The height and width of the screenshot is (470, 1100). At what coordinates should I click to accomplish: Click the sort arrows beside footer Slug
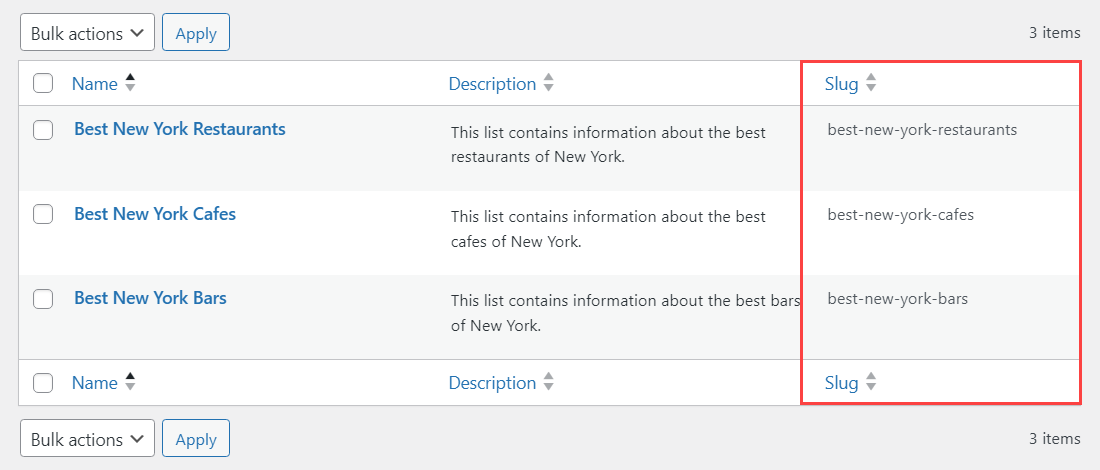point(871,382)
